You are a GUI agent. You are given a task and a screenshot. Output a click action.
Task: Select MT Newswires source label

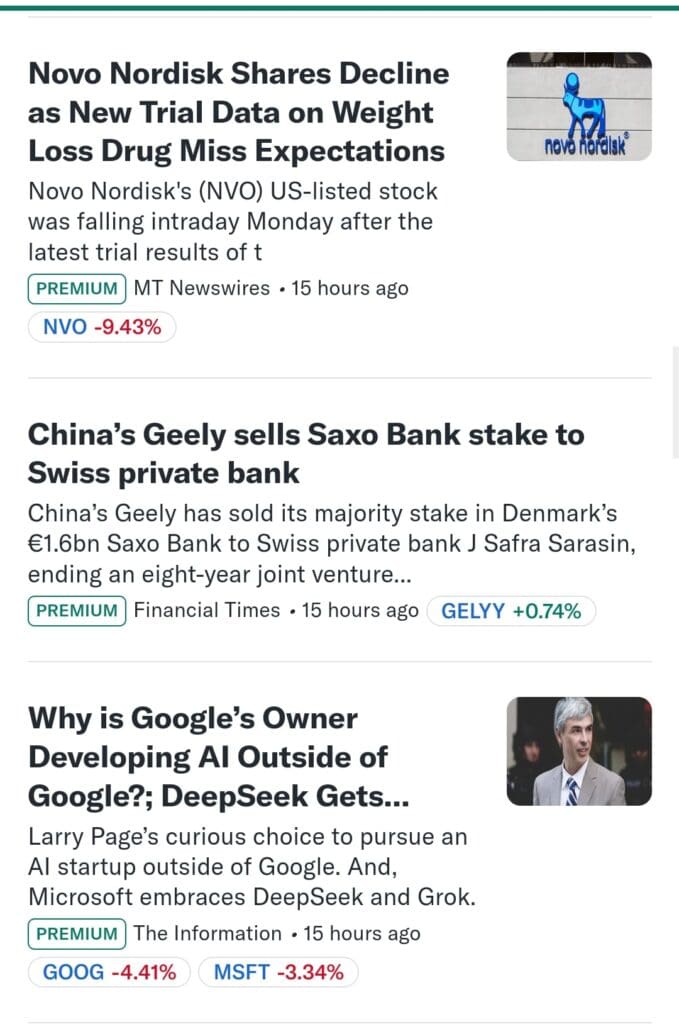[x=202, y=288]
